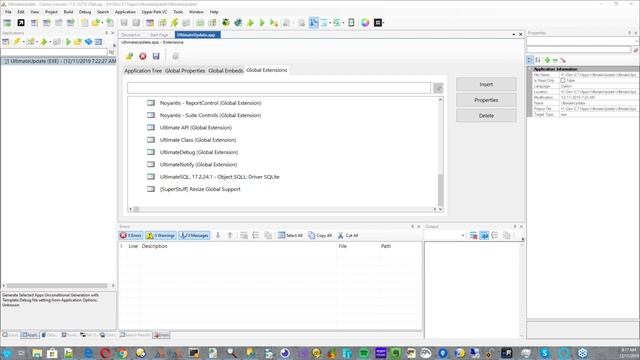The height and width of the screenshot is (360, 640).
Task: Click the green bug debug icon in main toolbar
Action: pyautogui.click(x=226, y=22)
